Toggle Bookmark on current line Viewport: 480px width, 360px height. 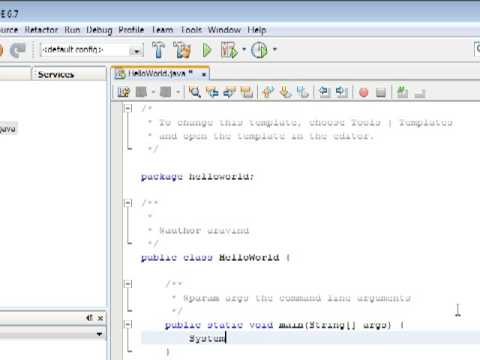coord(303,92)
